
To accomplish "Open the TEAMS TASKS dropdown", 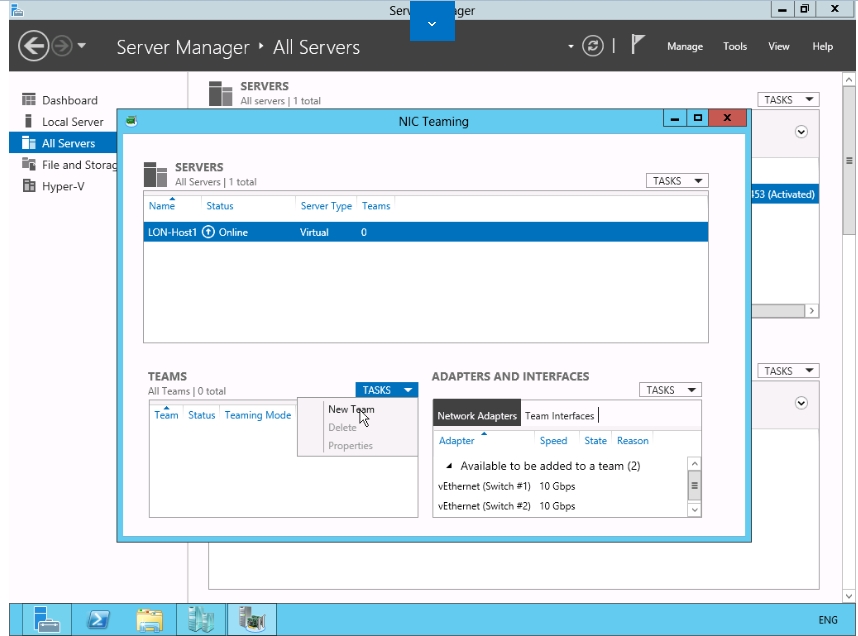I will point(386,390).
